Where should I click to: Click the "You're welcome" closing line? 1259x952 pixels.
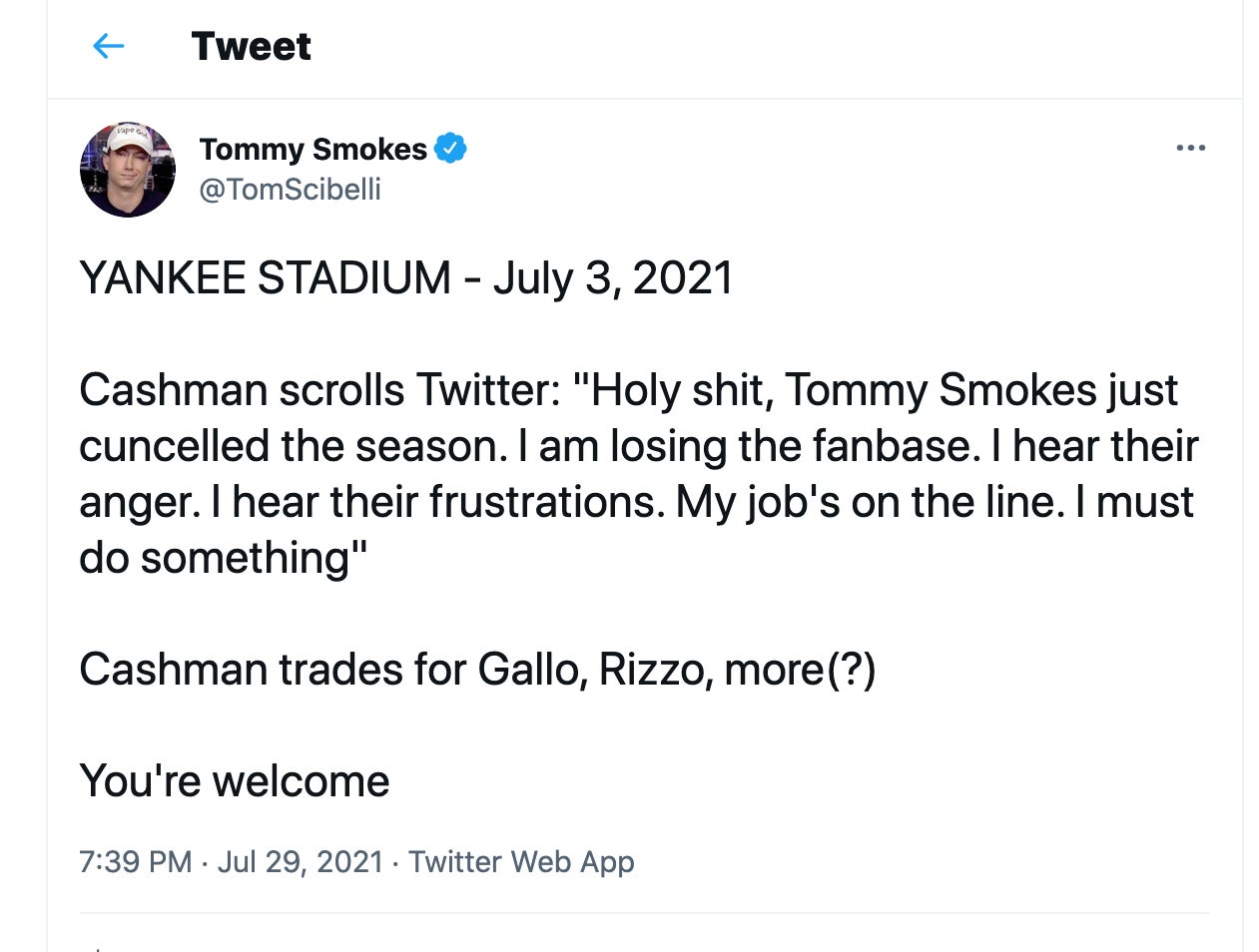[x=235, y=780]
